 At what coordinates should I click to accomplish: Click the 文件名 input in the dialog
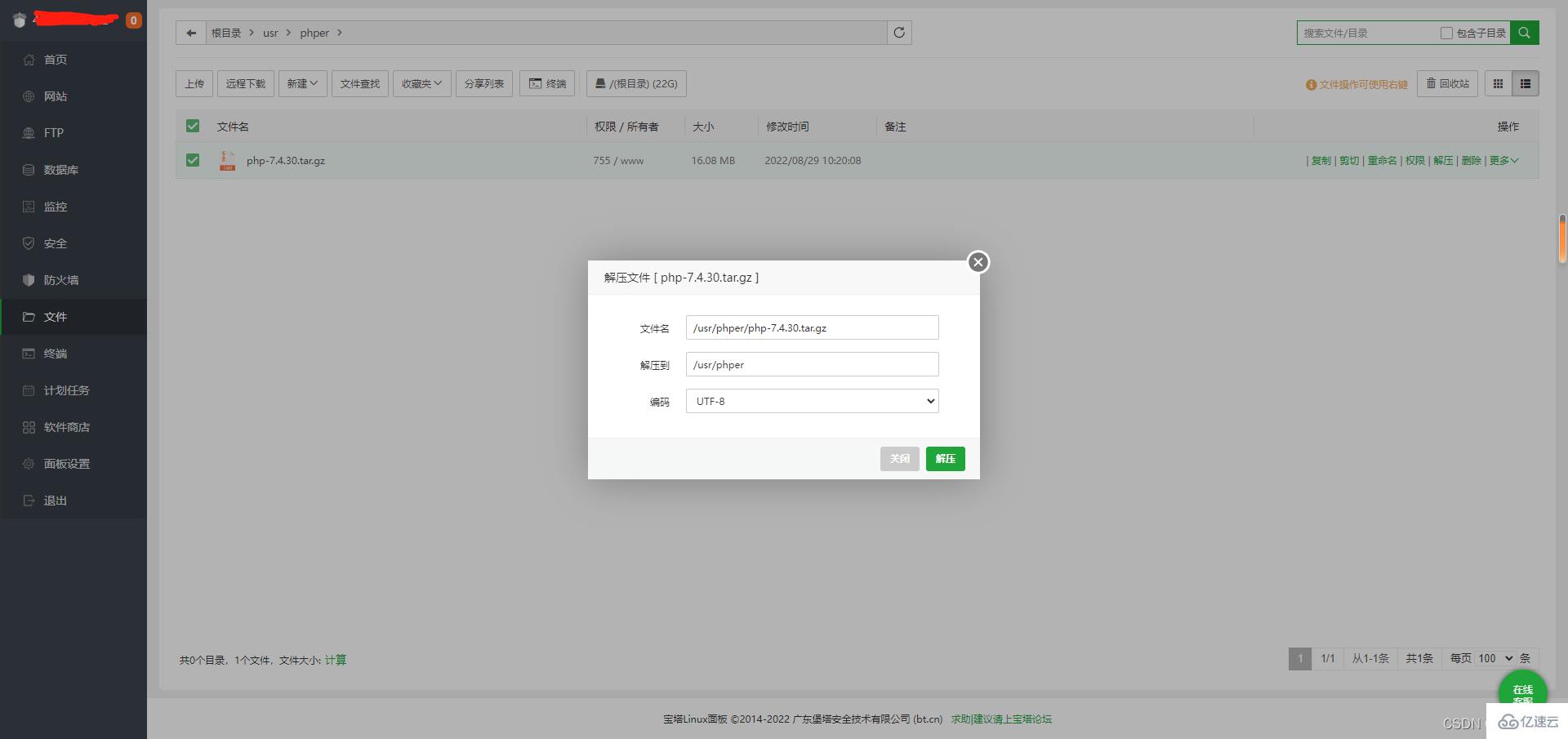[813, 327]
